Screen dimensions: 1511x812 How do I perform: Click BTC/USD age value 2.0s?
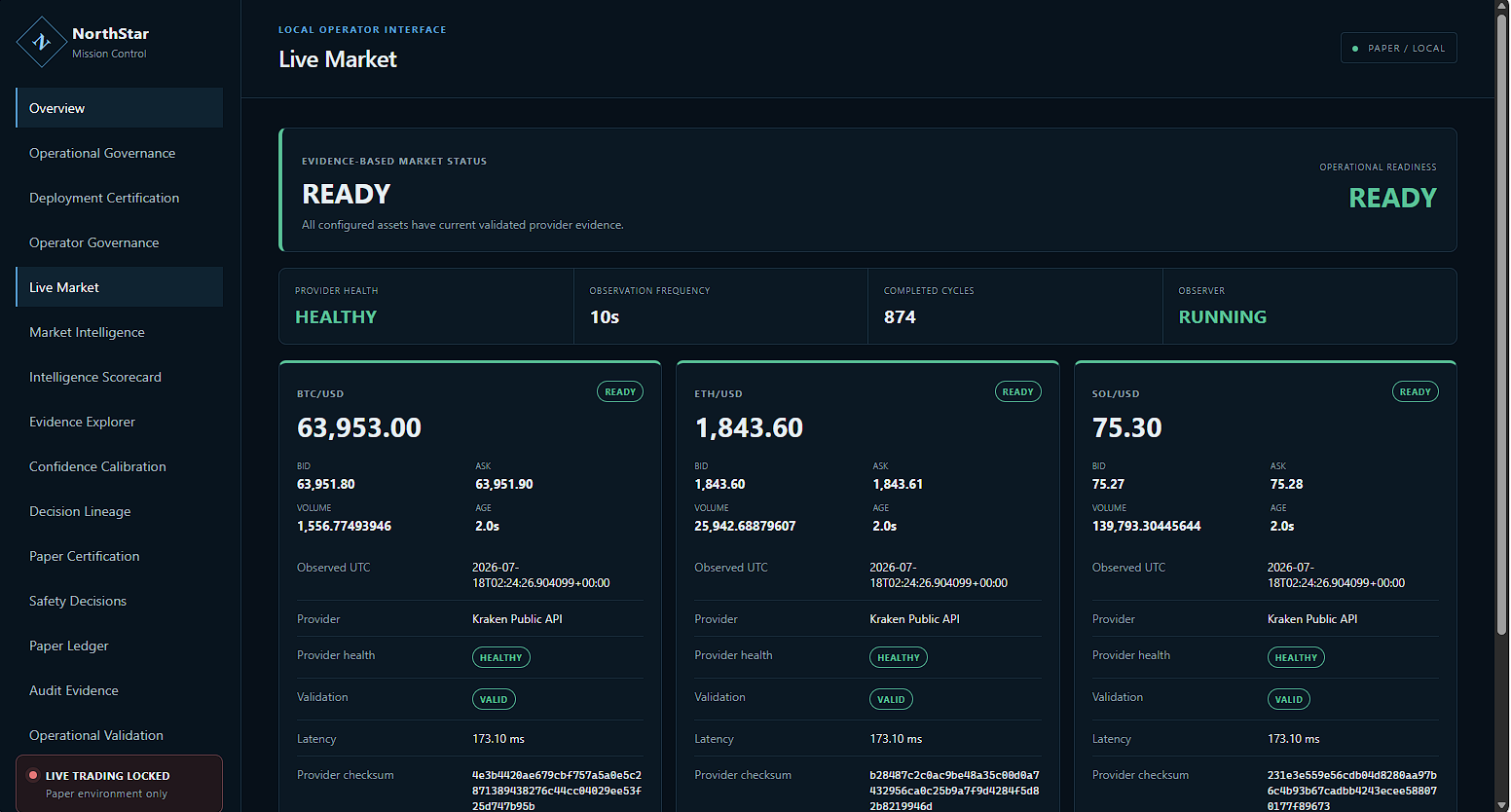[487, 527]
